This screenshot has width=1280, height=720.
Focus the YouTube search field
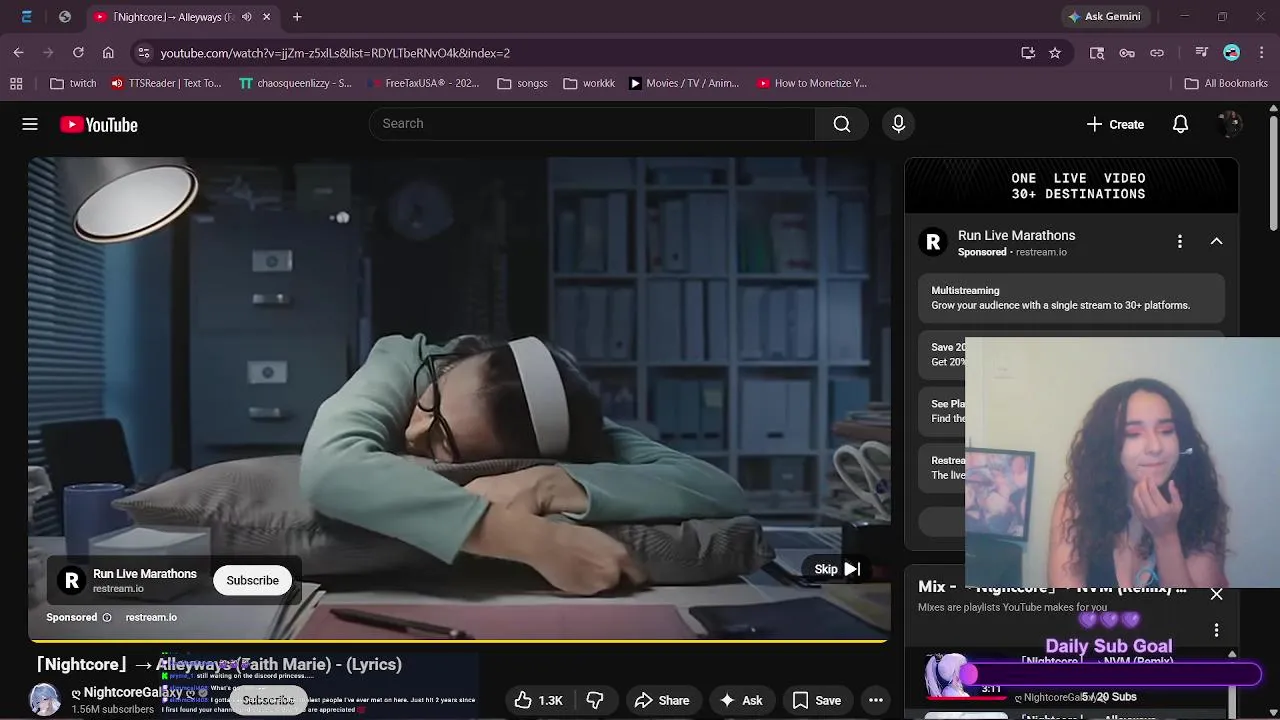click(x=592, y=124)
